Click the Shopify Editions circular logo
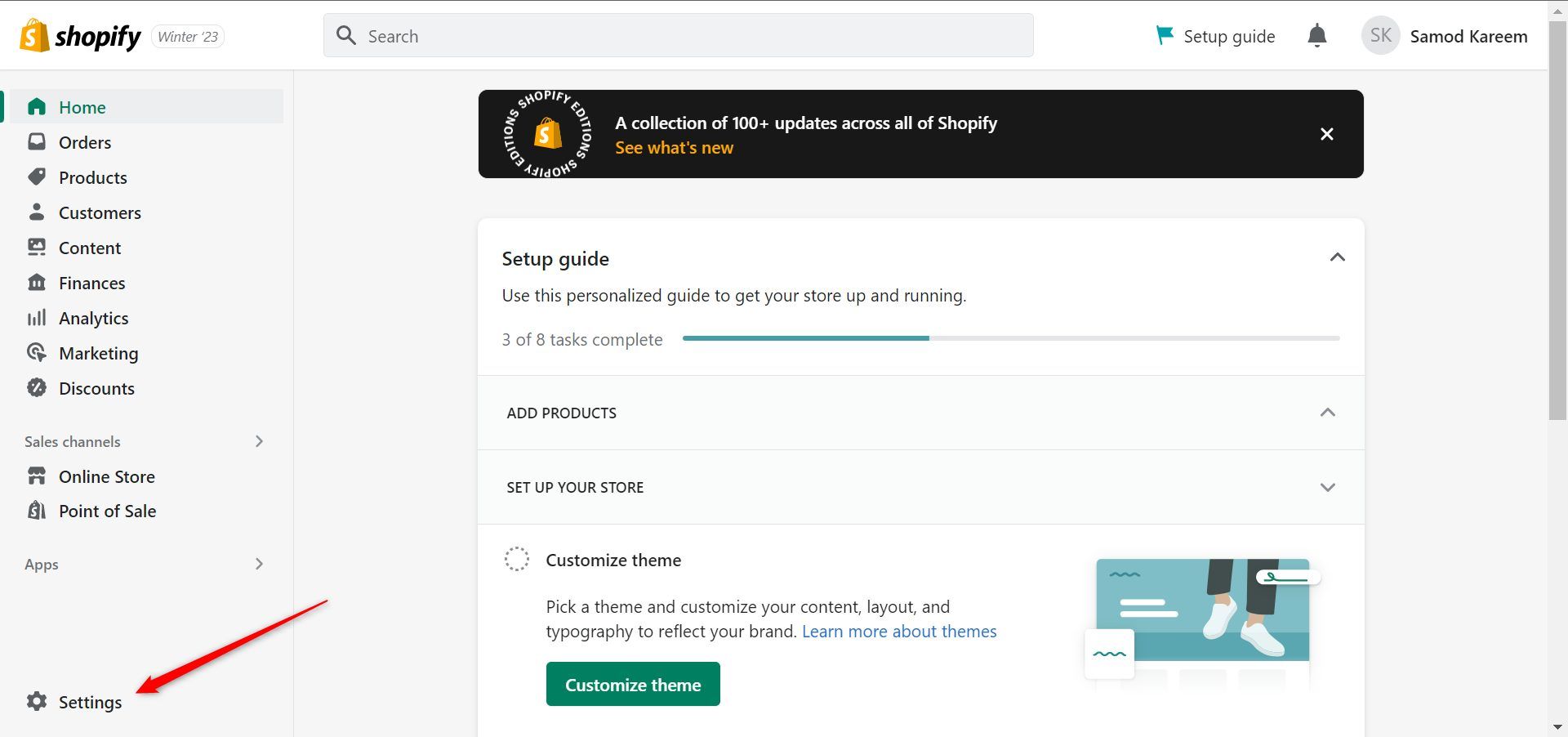This screenshot has height=737, width=1568. [548, 134]
